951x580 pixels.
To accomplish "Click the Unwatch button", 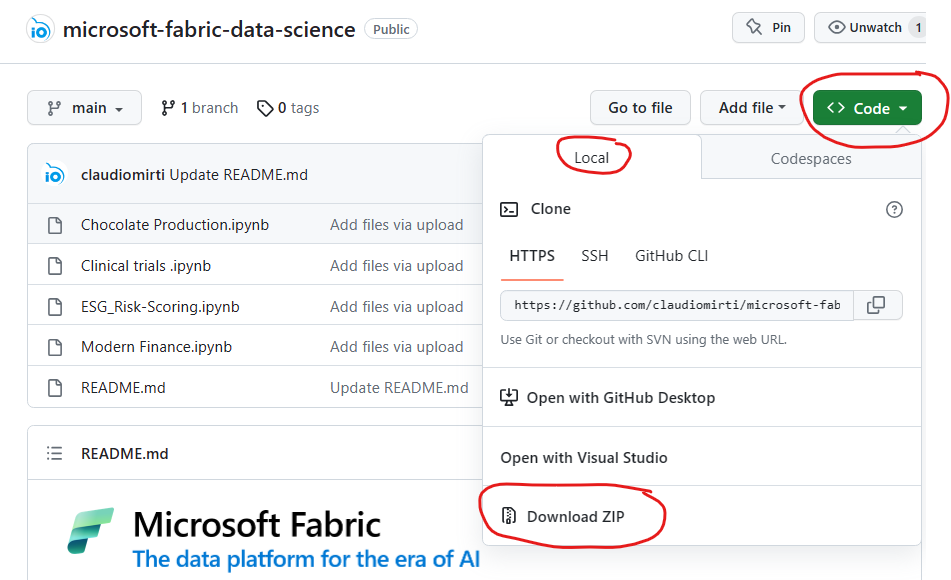I will pyautogui.click(x=870, y=28).
